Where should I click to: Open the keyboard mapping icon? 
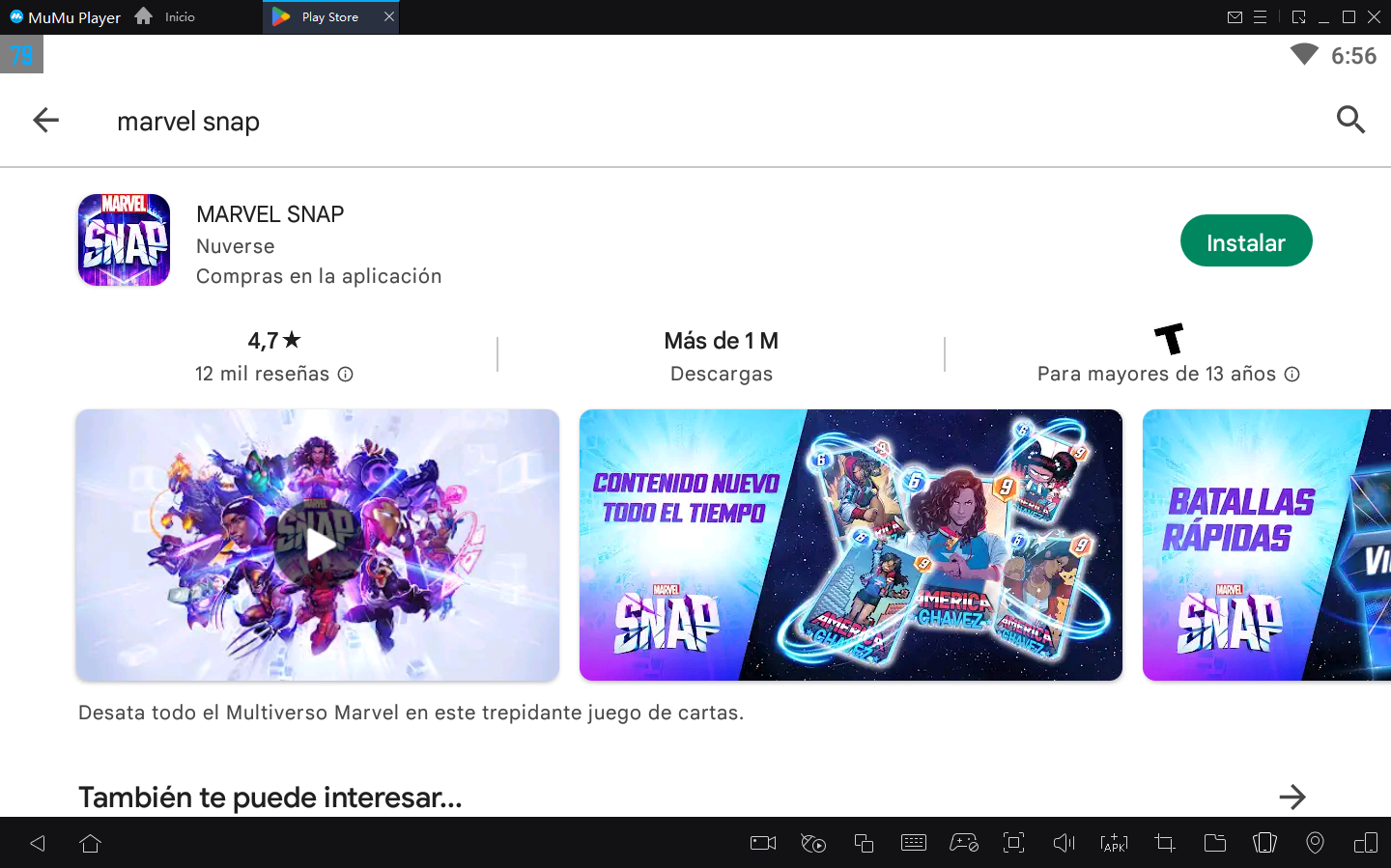(914, 844)
